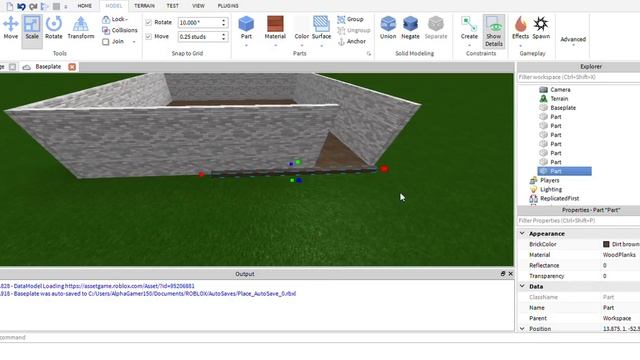The image size is (640, 360).
Task: Open the Part dropdown arrow
Action: 246,45
